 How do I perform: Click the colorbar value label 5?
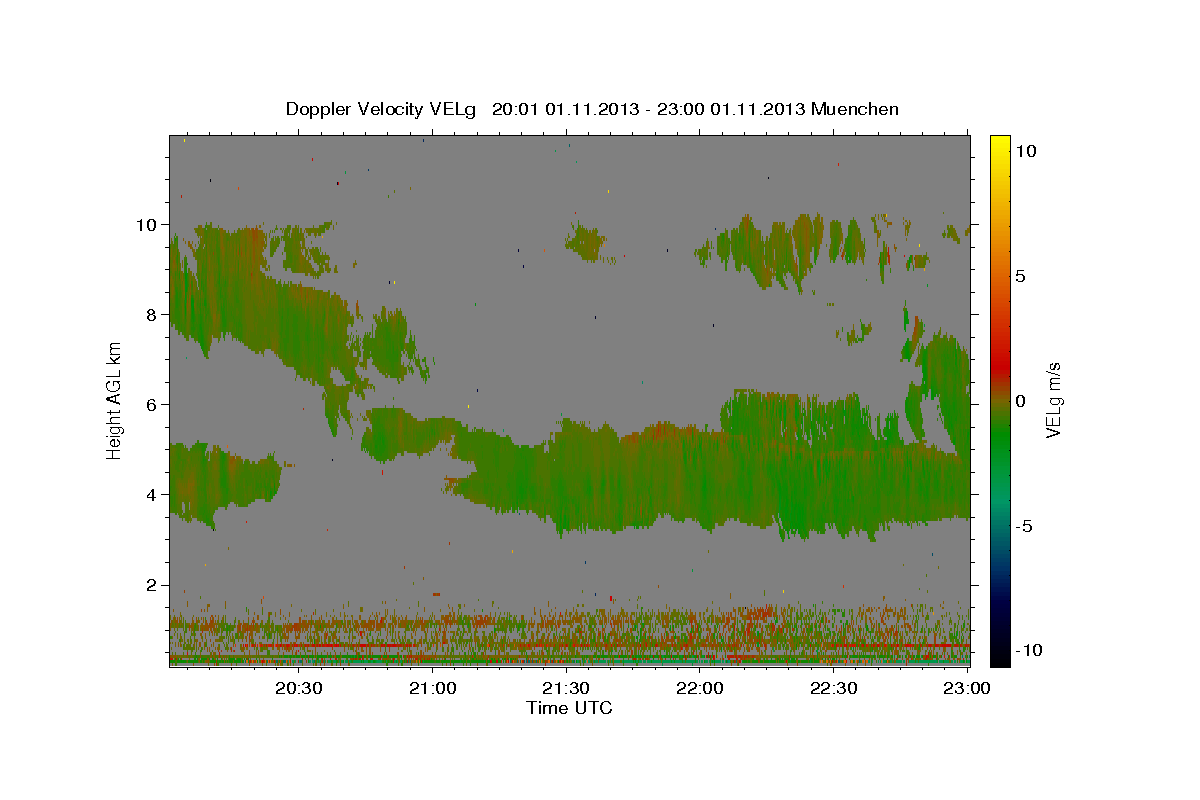click(x=1020, y=276)
